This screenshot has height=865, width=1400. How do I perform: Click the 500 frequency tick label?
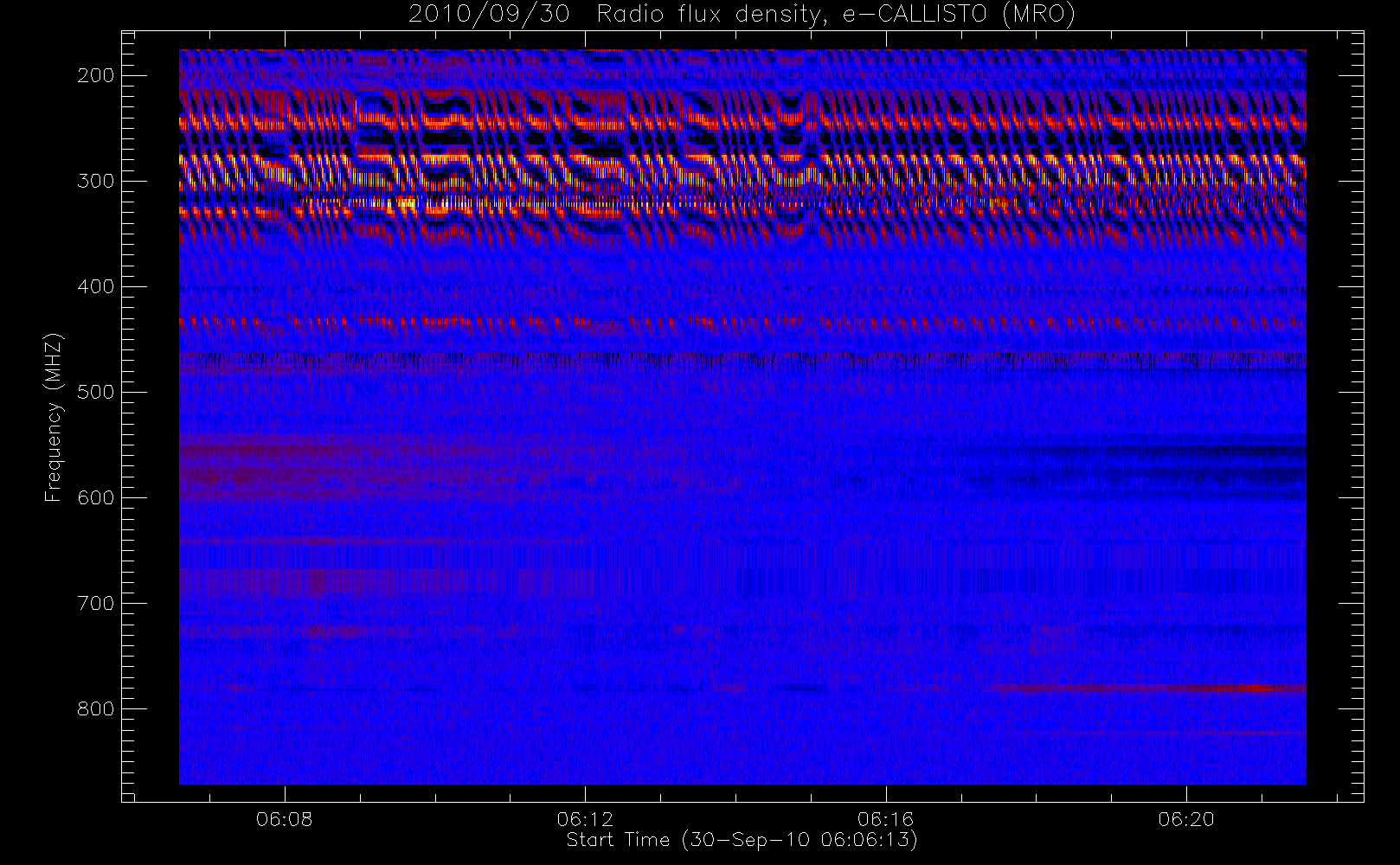coord(96,392)
